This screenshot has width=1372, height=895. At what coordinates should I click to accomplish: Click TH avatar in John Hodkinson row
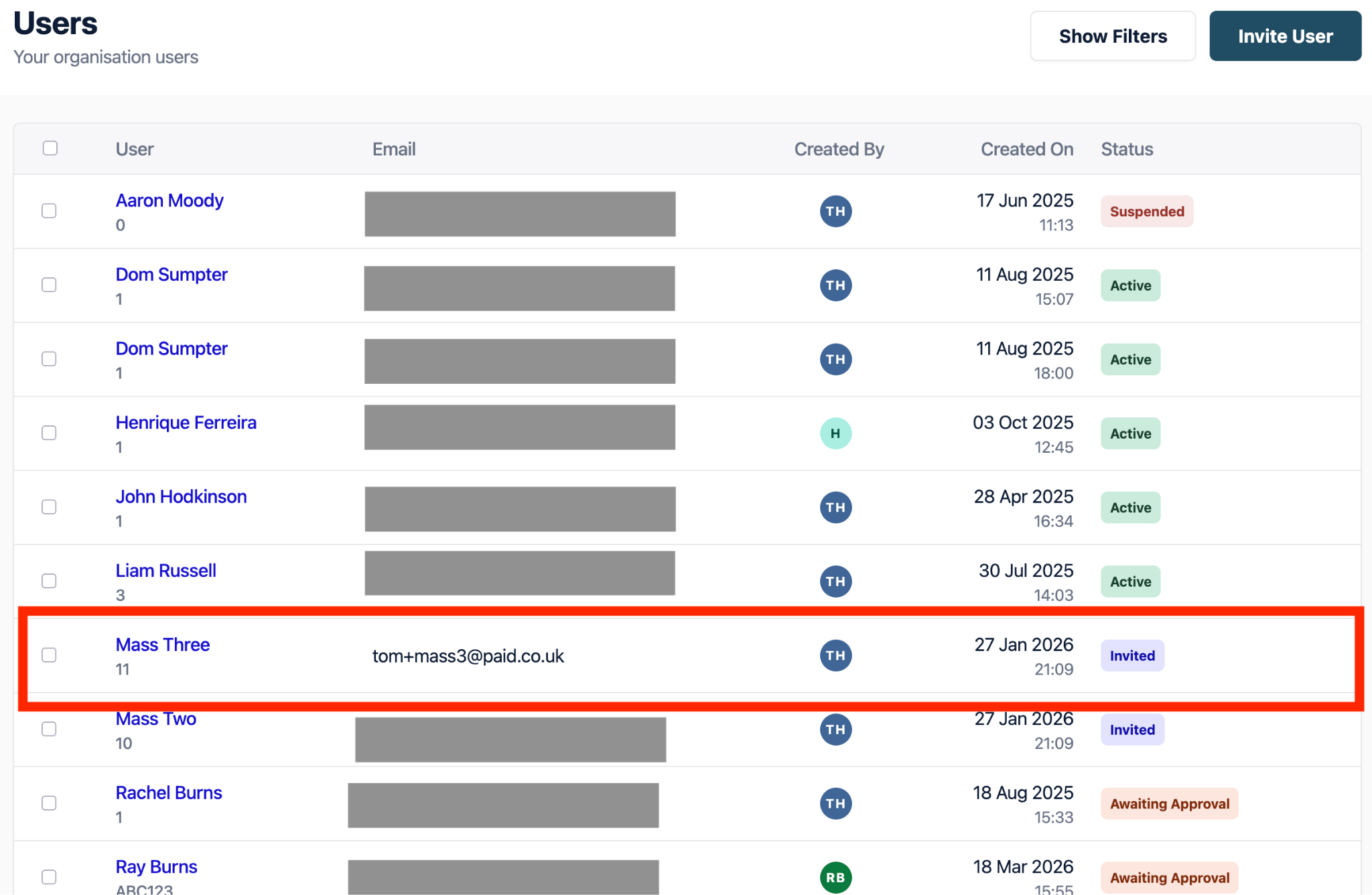pos(835,508)
